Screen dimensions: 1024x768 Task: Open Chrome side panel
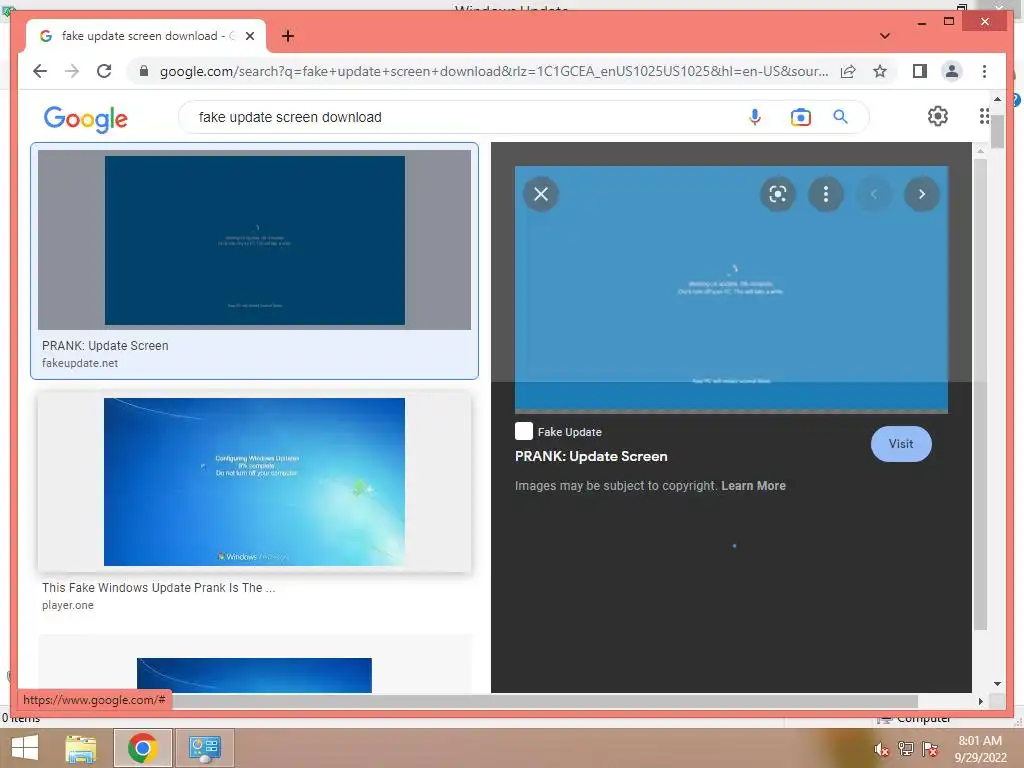pyautogui.click(x=920, y=71)
